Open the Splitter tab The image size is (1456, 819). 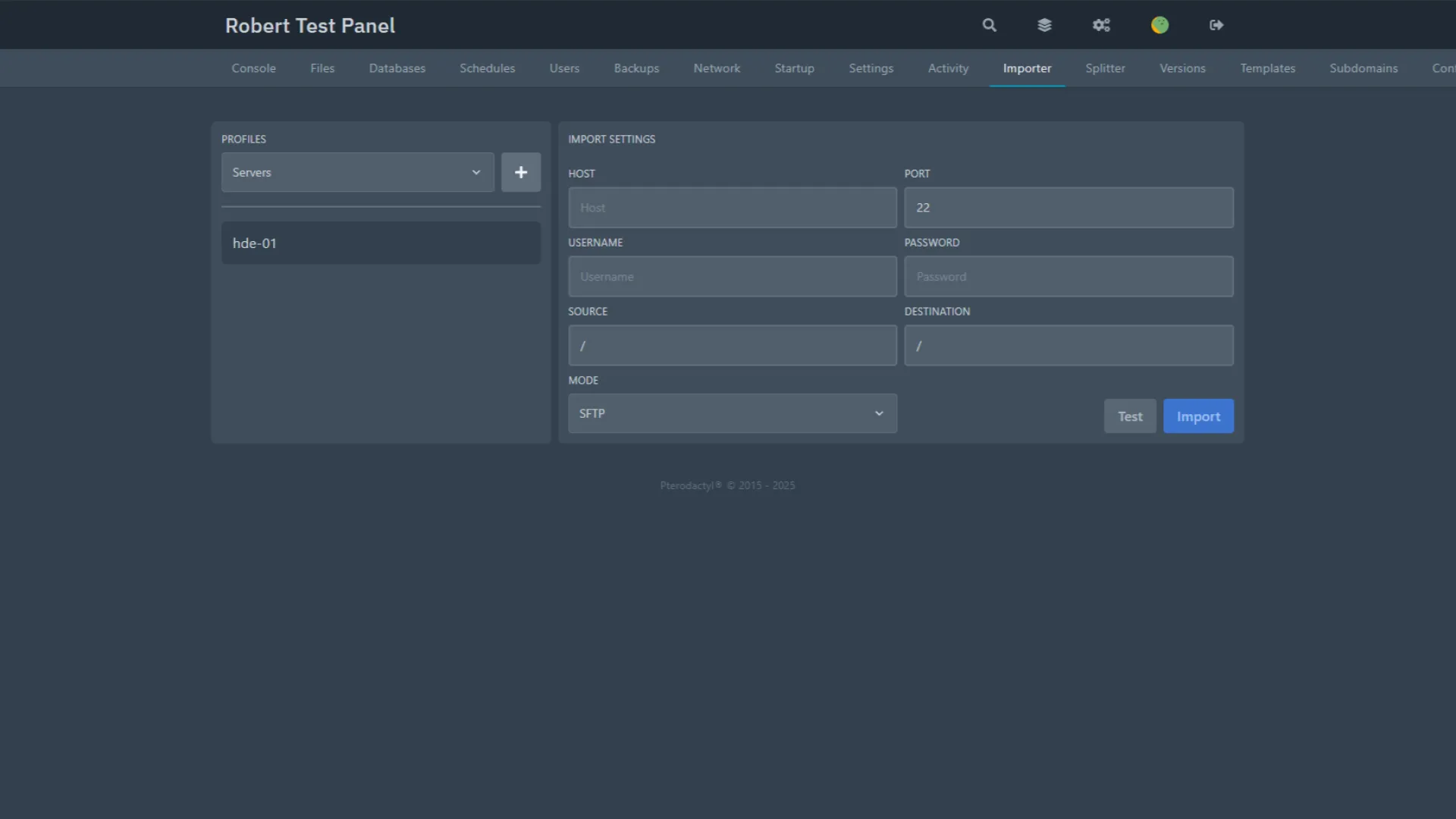1105,68
